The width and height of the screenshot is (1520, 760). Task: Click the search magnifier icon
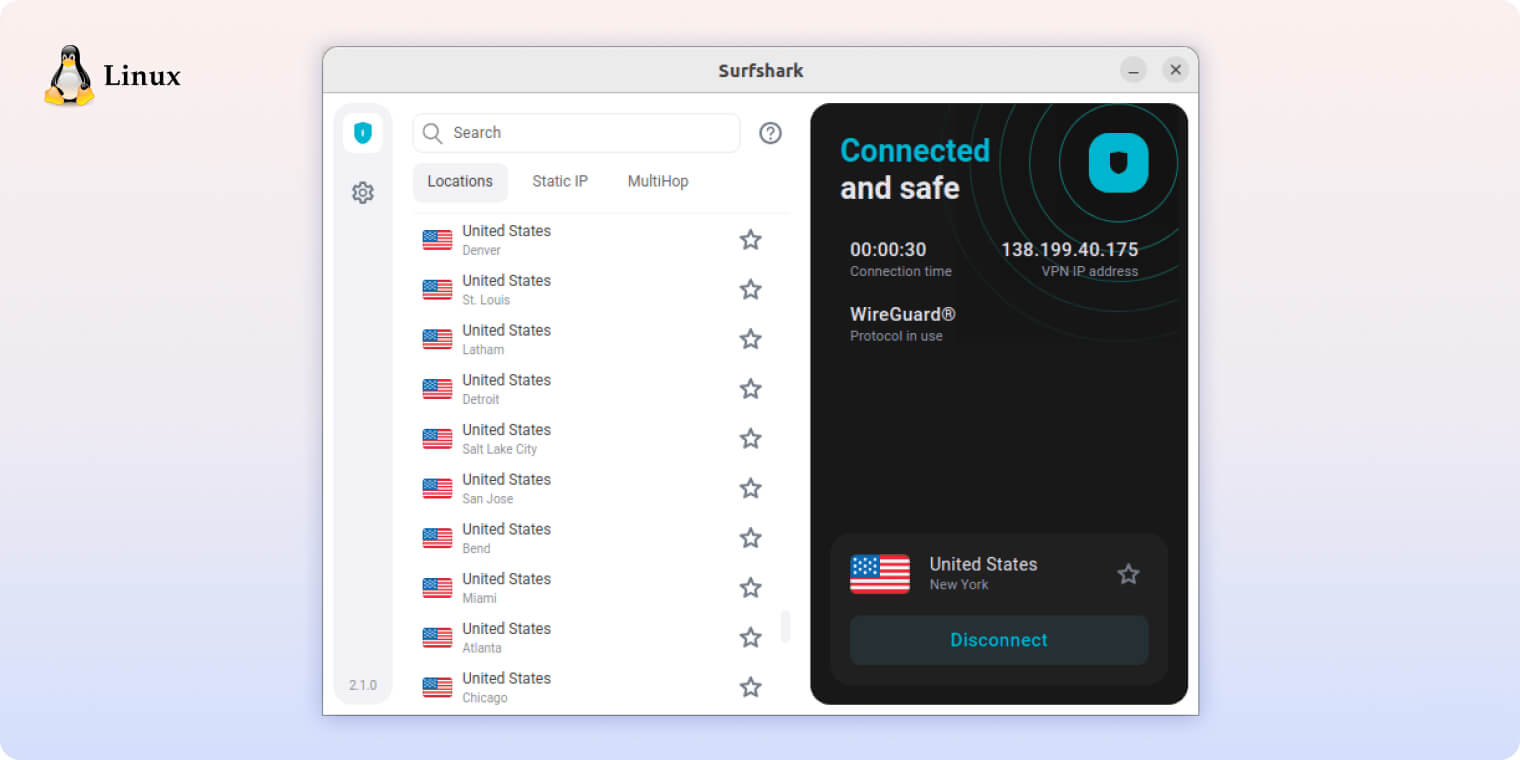point(432,133)
